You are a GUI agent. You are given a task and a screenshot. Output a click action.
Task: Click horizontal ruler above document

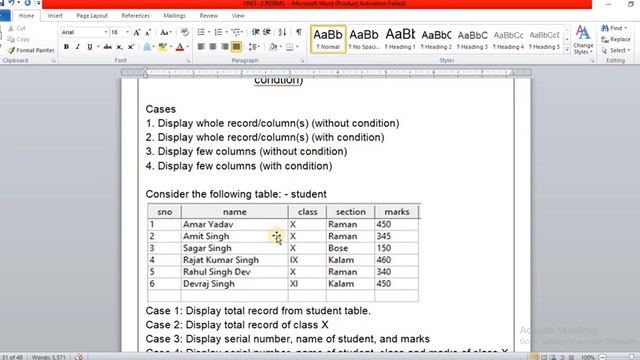(x=326, y=73)
